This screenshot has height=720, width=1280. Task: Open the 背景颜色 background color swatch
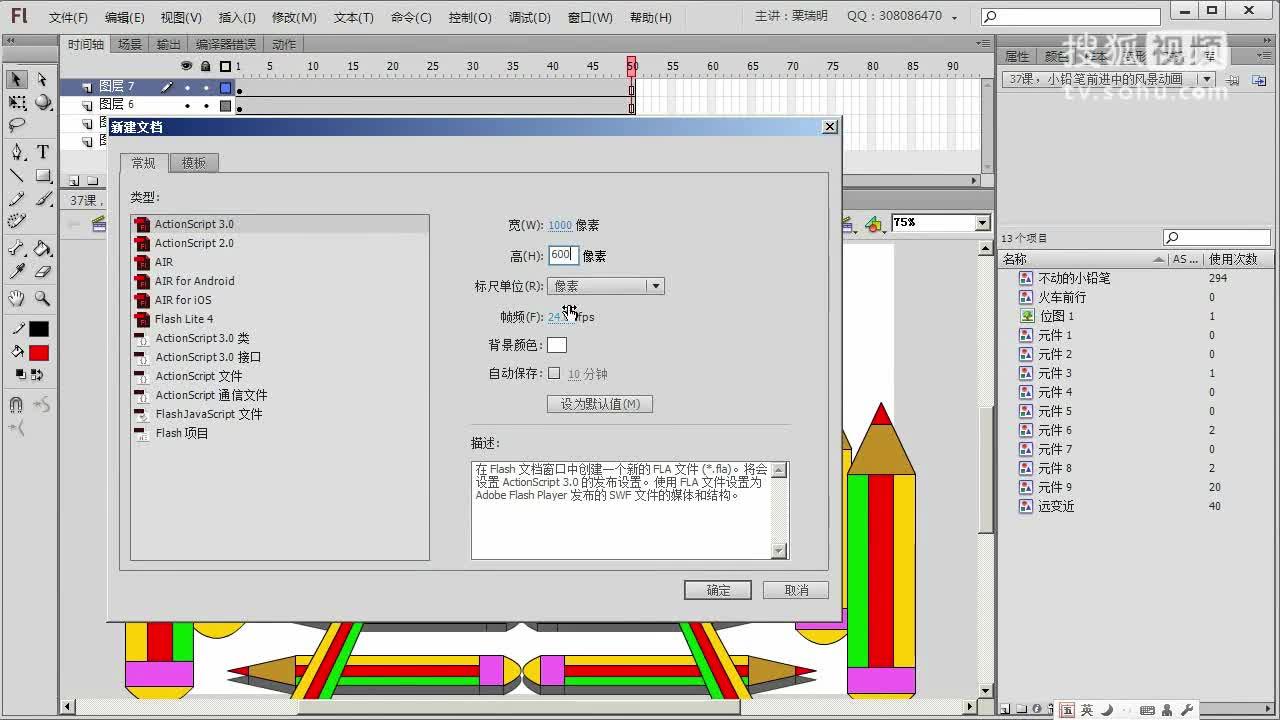click(556, 344)
